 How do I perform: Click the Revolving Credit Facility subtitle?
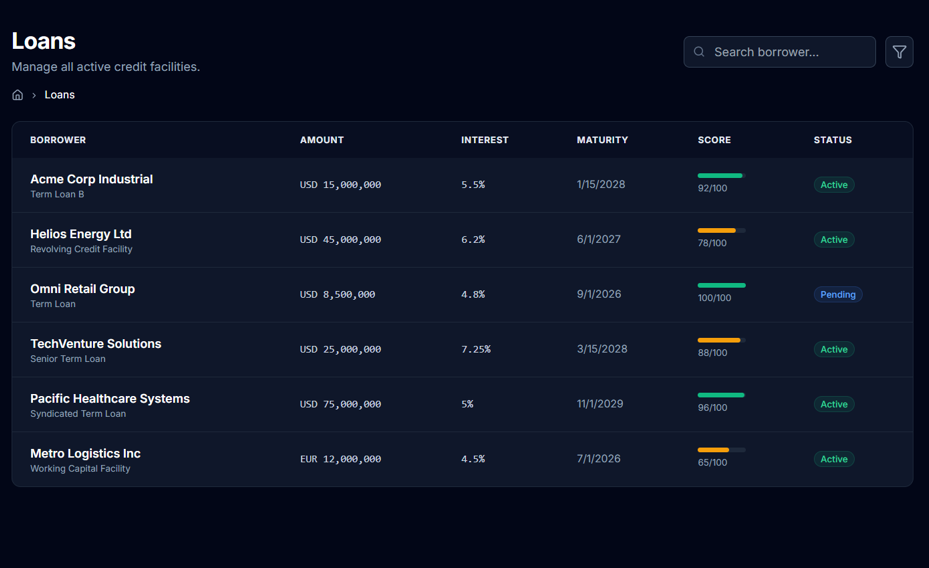81,249
